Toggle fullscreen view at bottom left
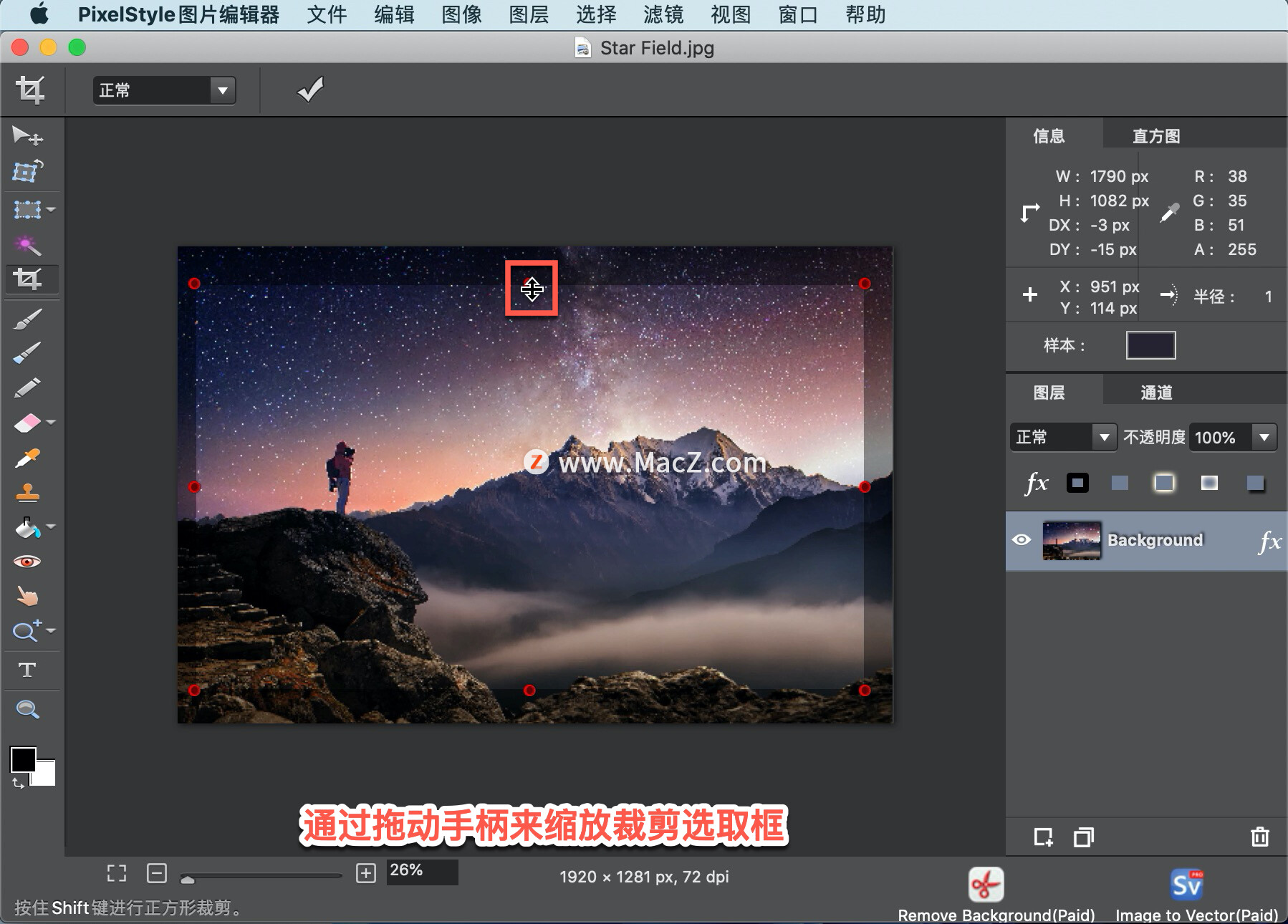This screenshot has width=1288, height=924. click(x=116, y=872)
